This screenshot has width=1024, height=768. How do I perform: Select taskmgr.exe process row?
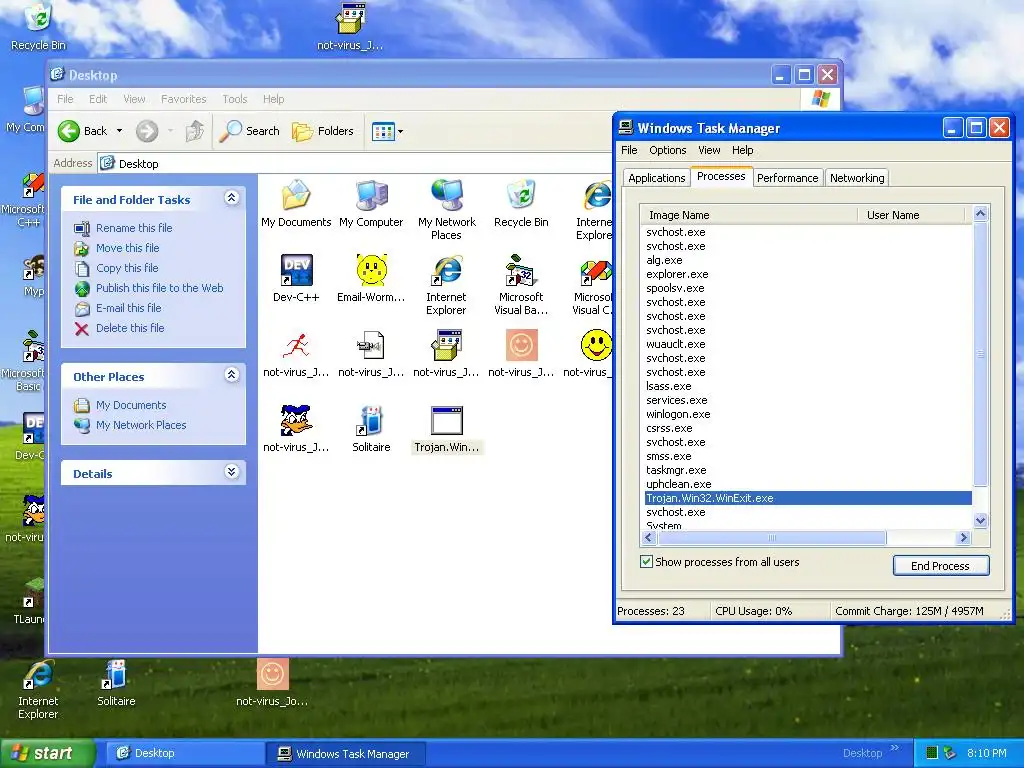pos(808,470)
